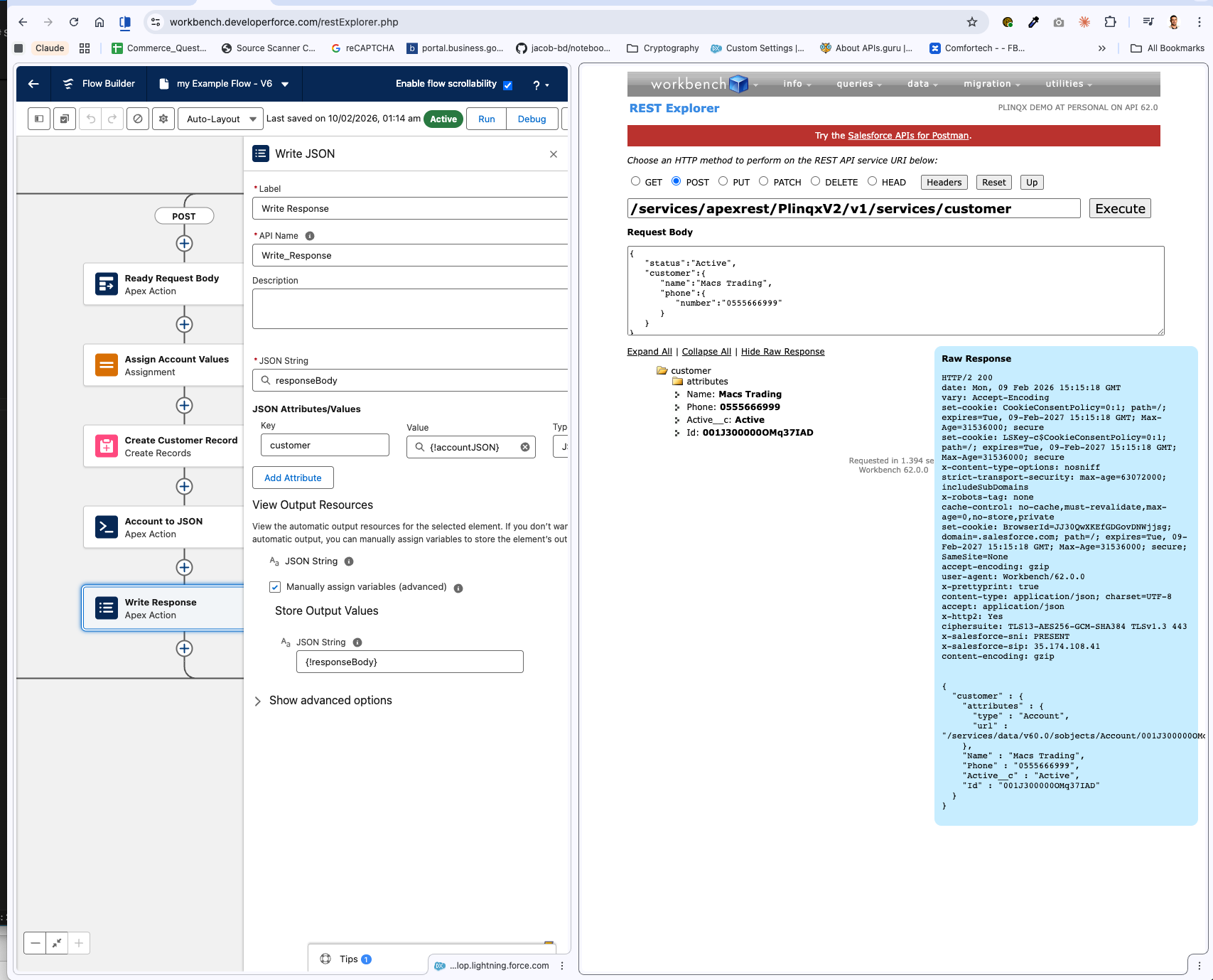Edit the Label field Write Response
This screenshot has height=980, width=1213.
click(x=410, y=209)
